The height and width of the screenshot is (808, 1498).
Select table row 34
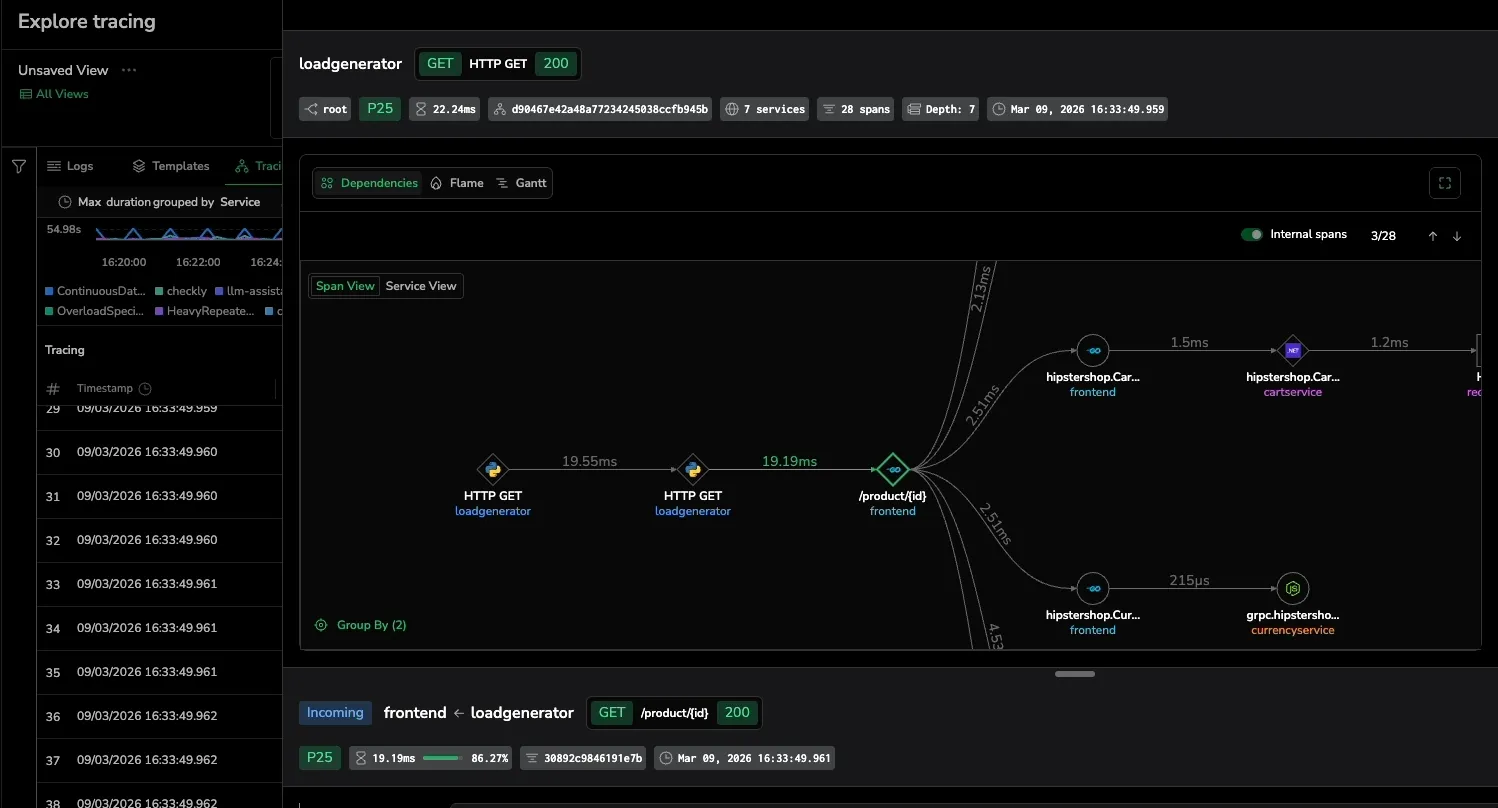(x=160, y=628)
